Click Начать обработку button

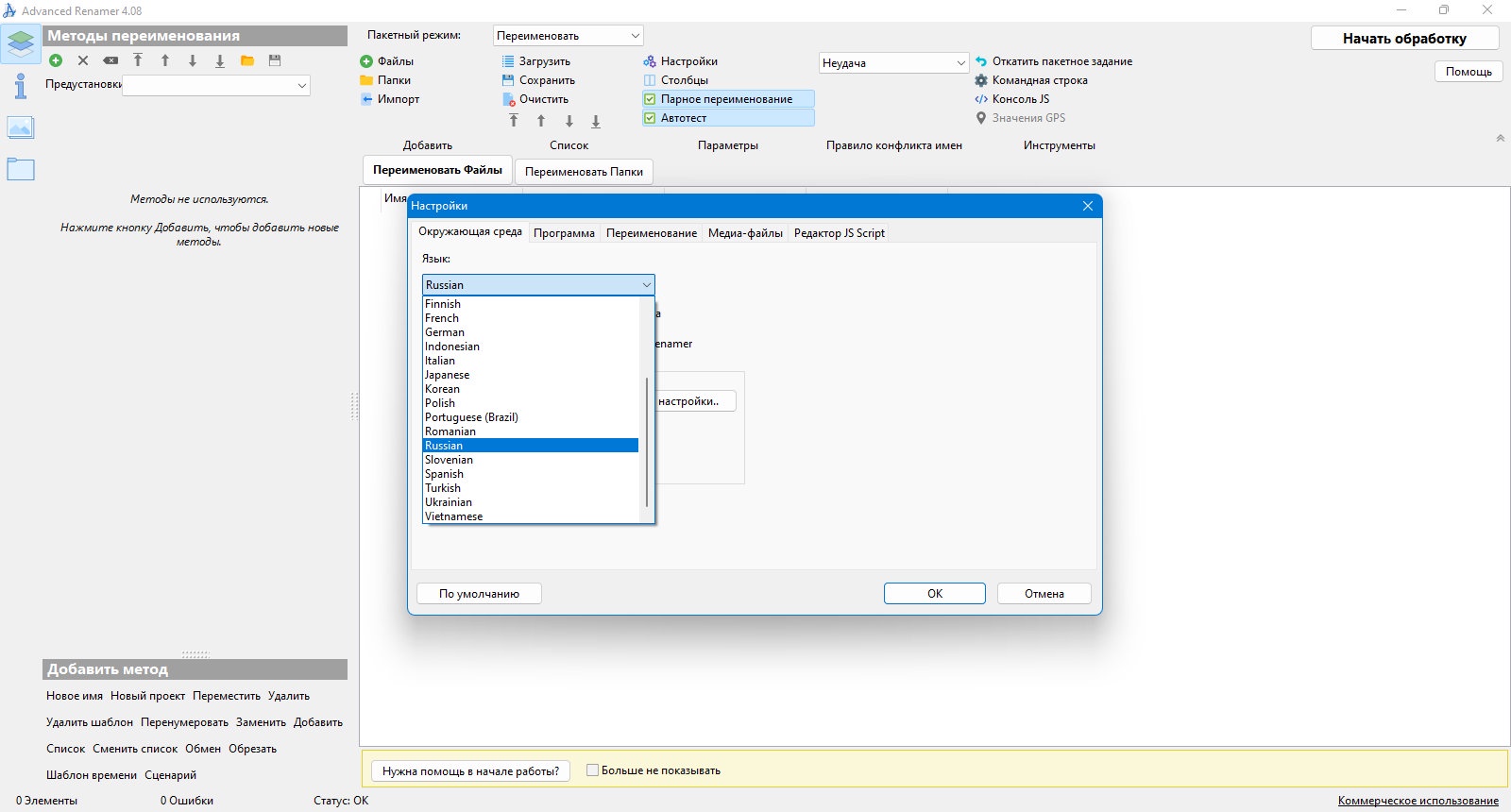click(x=1405, y=39)
